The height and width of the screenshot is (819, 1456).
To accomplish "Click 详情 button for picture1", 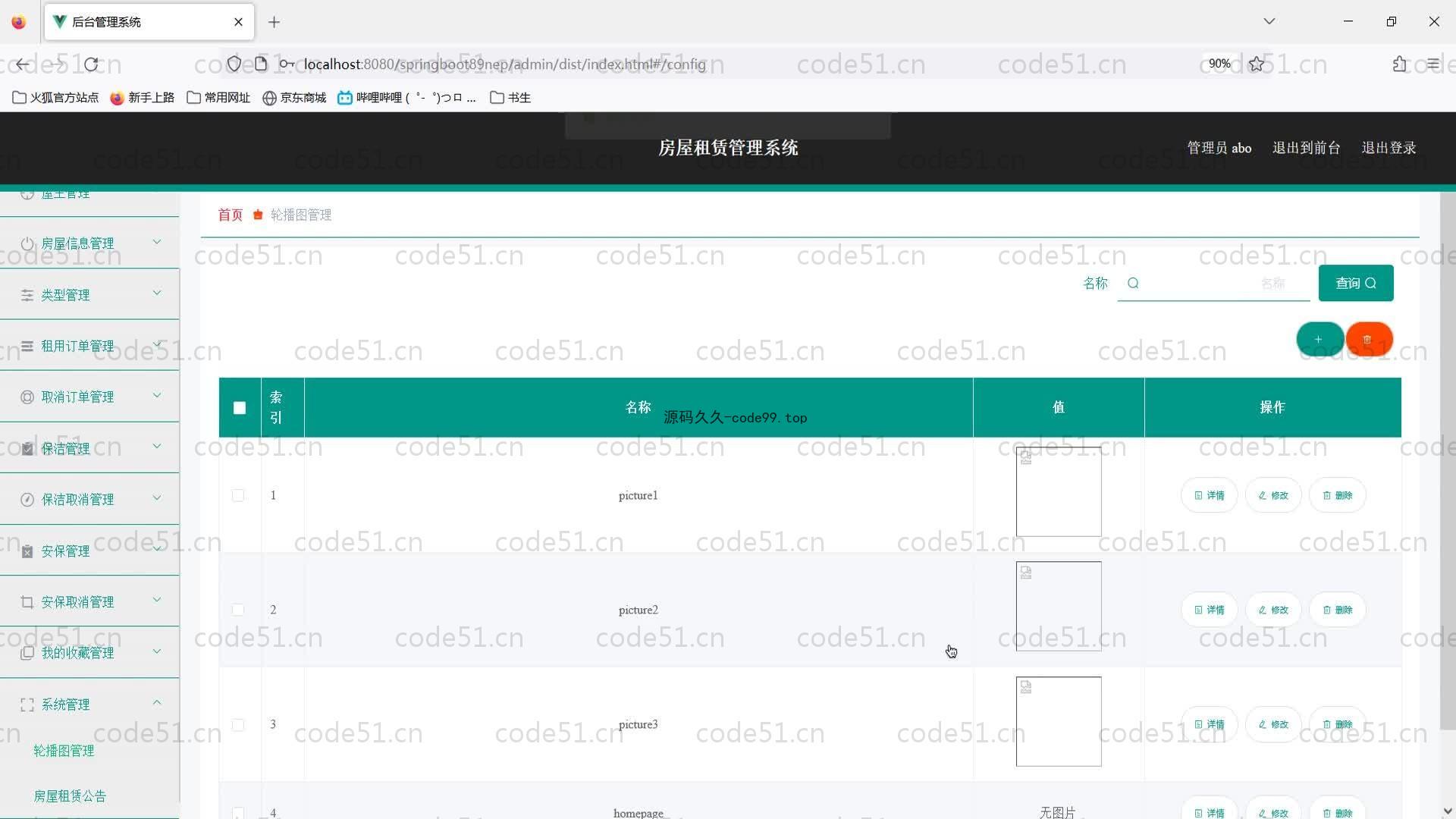I will click(x=1210, y=495).
